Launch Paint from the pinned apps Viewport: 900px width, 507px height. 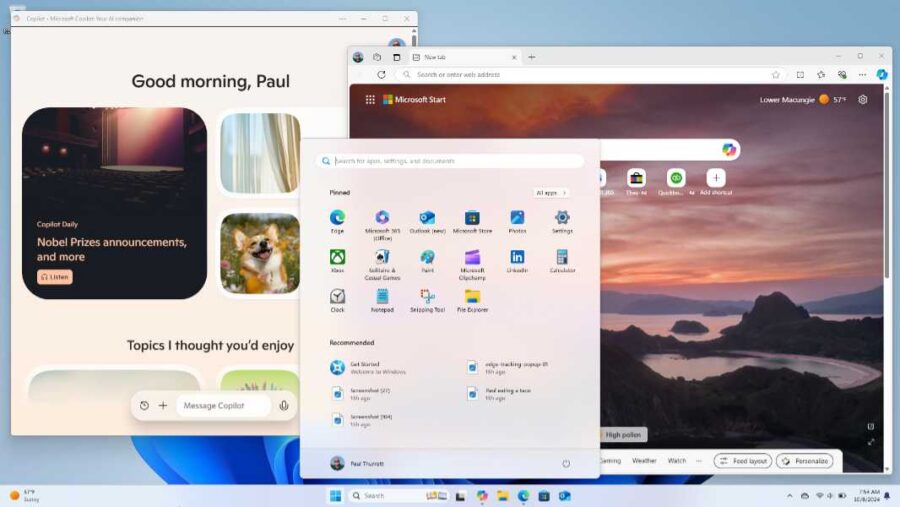tap(427, 261)
